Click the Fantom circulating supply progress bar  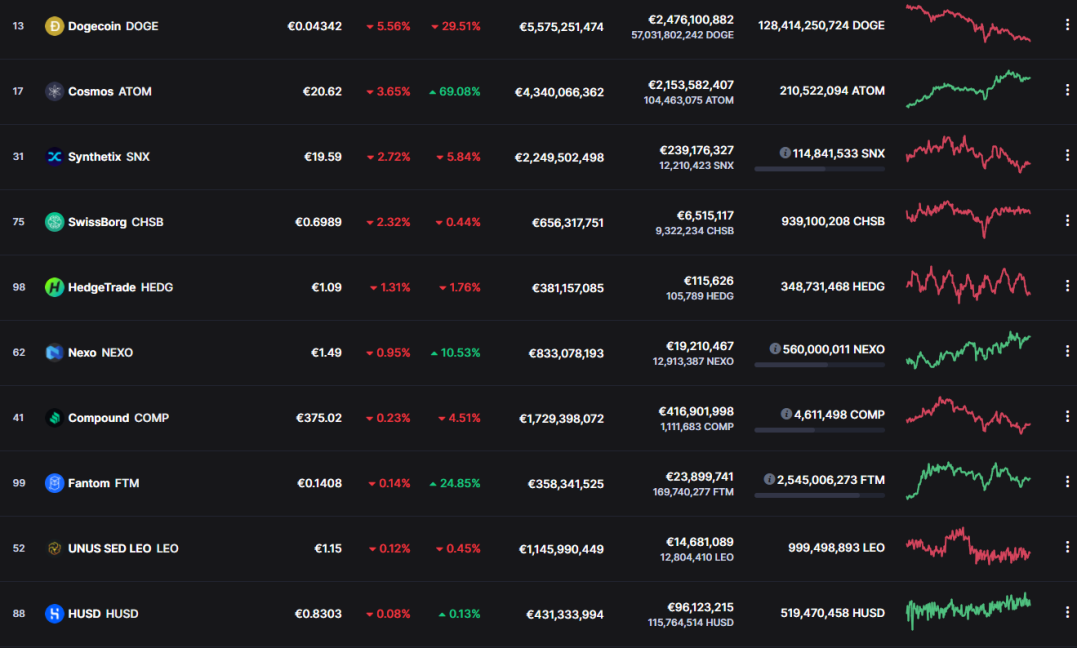(819, 495)
